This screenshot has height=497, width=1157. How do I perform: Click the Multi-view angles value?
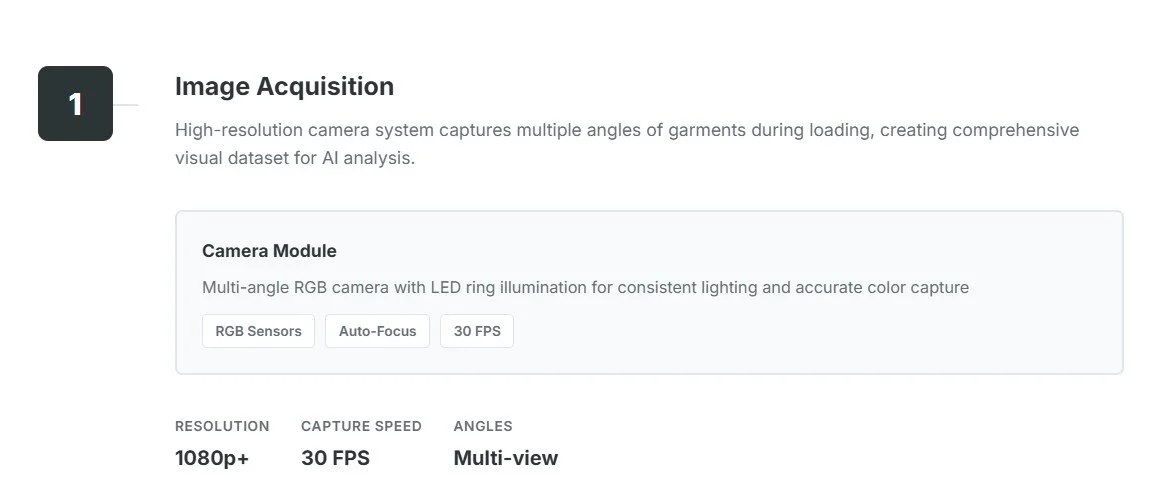[x=505, y=458]
